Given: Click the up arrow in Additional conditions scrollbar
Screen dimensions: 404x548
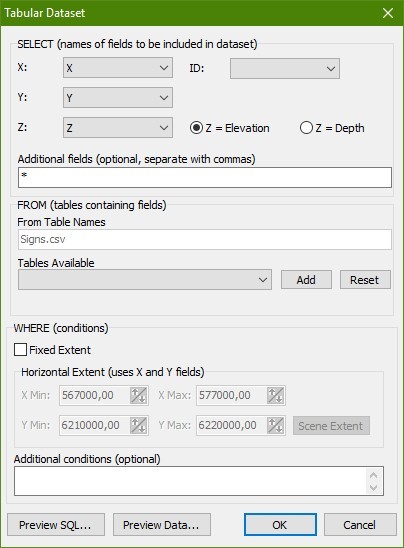Looking at the screenshot, I should 373,475.
